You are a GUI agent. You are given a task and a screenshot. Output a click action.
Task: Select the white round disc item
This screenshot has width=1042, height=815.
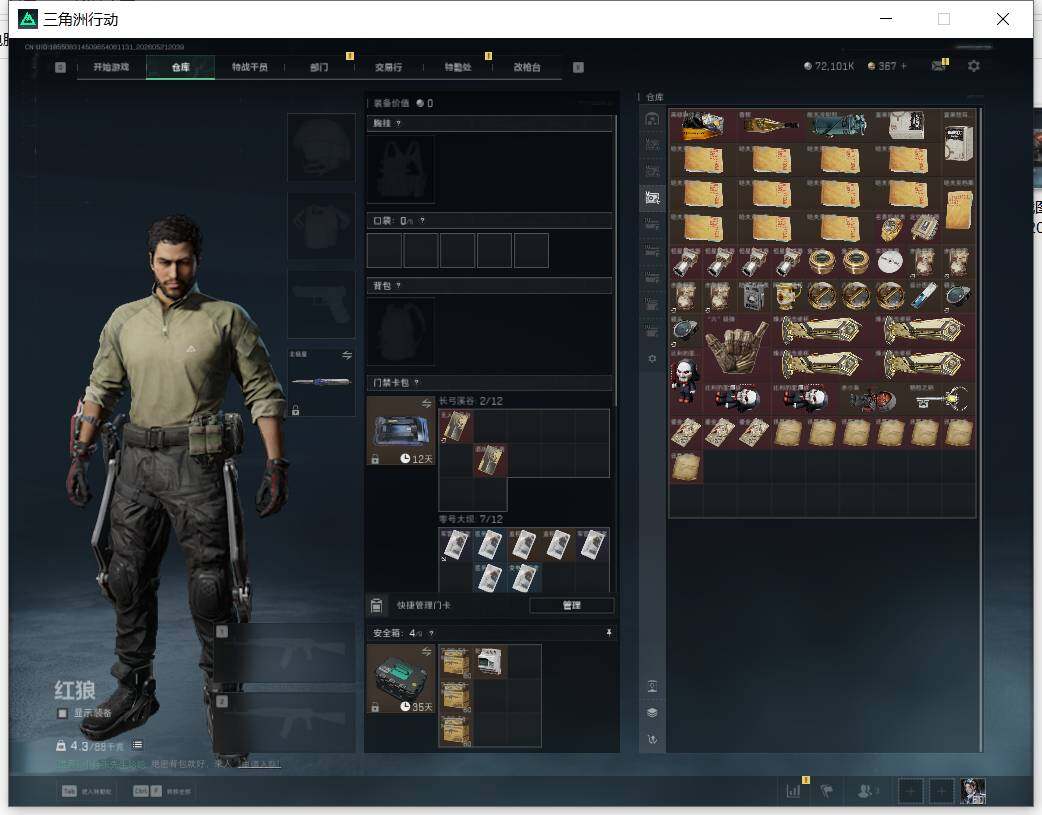(x=890, y=262)
